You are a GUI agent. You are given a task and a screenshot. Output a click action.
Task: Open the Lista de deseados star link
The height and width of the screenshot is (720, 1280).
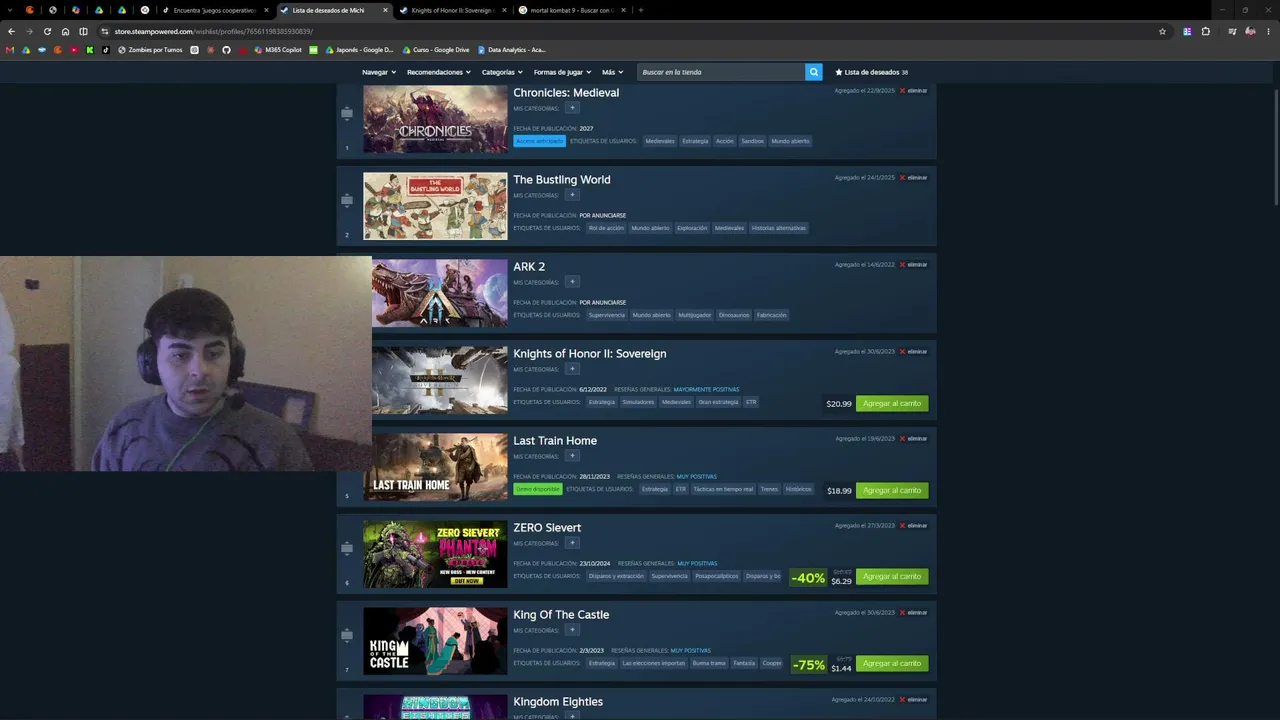[871, 72]
